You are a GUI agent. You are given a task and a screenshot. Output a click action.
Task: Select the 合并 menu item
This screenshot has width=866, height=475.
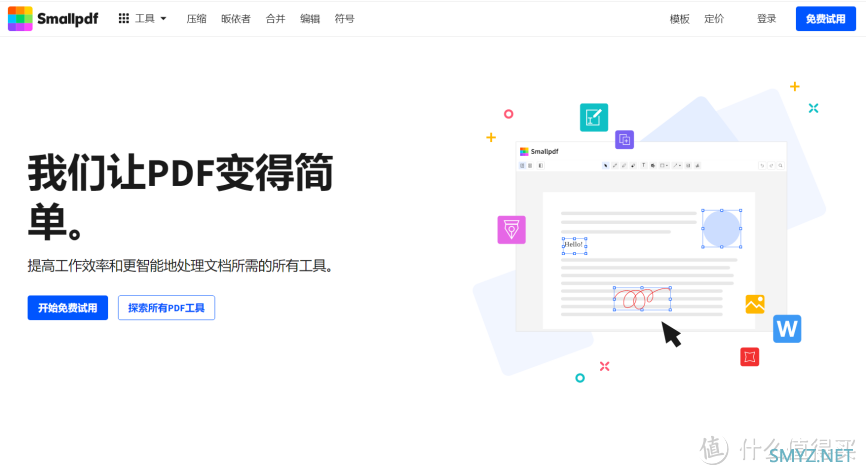coord(276,19)
